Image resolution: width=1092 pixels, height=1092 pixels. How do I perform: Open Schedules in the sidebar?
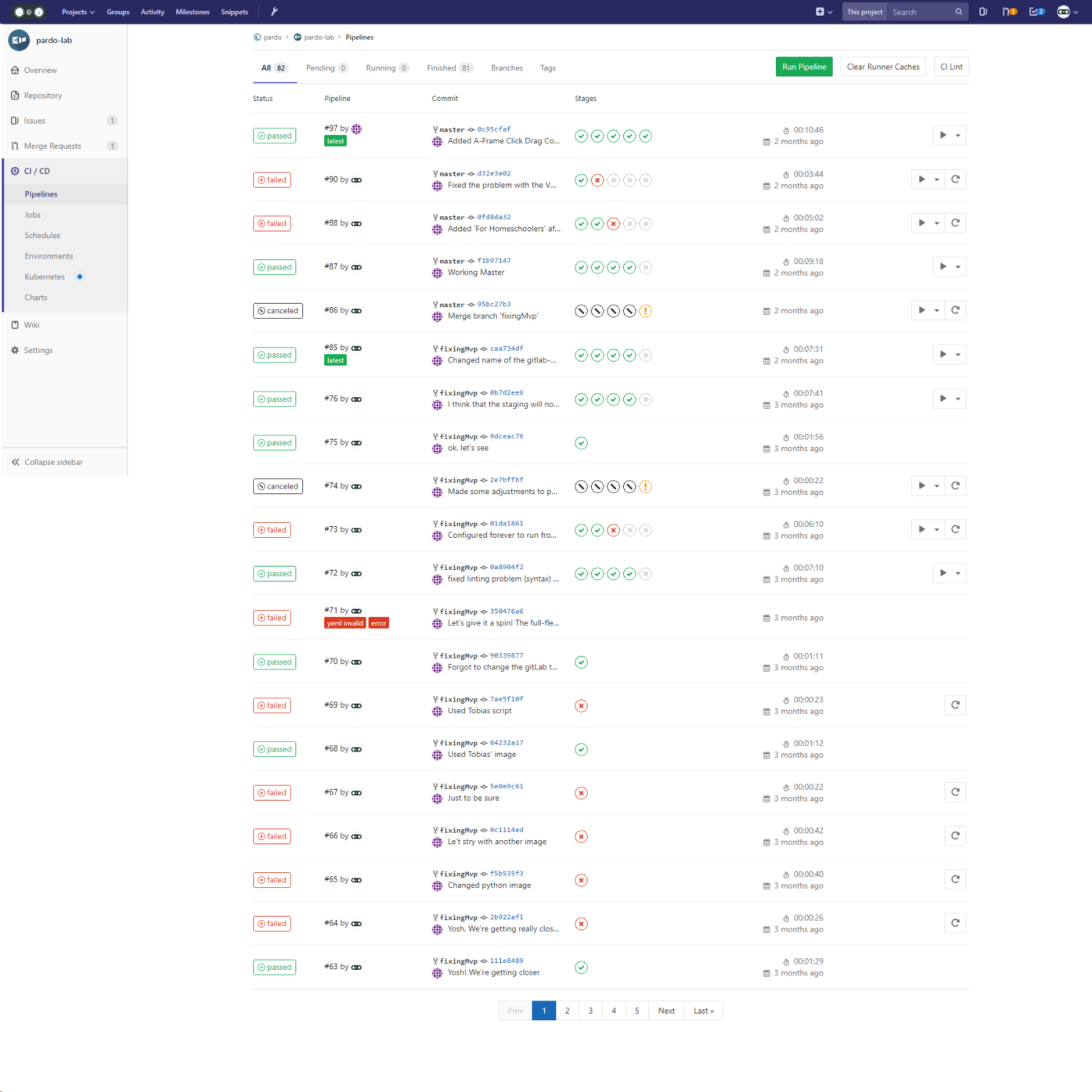coord(42,235)
